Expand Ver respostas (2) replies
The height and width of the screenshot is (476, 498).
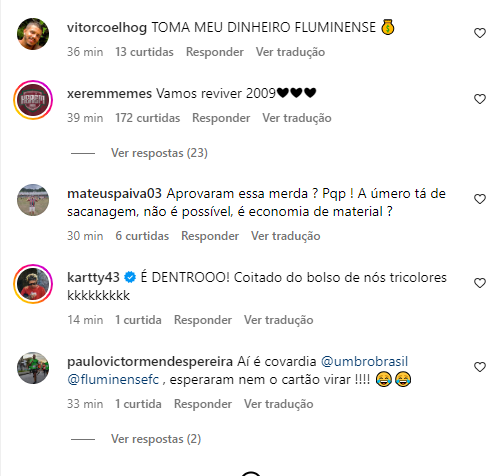click(156, 439)
